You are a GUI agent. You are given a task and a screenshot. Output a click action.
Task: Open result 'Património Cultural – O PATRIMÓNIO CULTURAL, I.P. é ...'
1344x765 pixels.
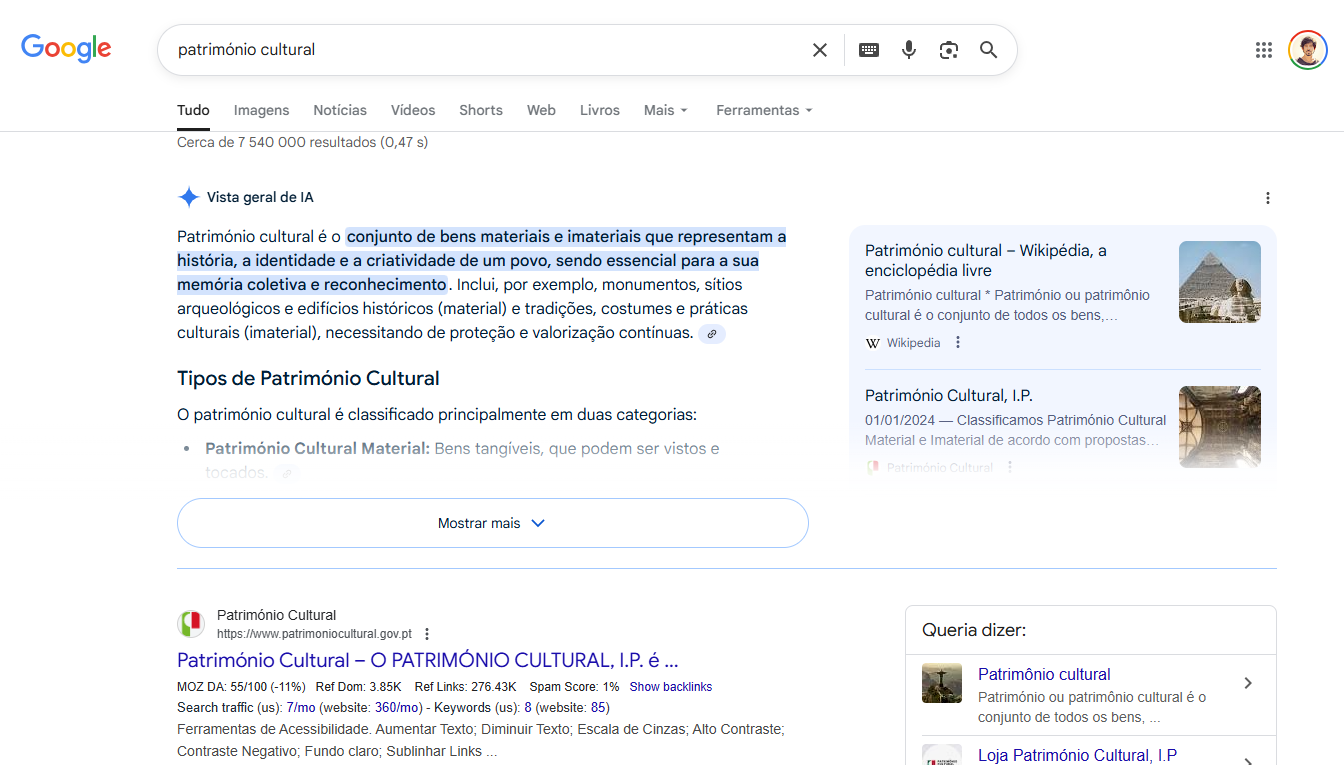(428, 660)
